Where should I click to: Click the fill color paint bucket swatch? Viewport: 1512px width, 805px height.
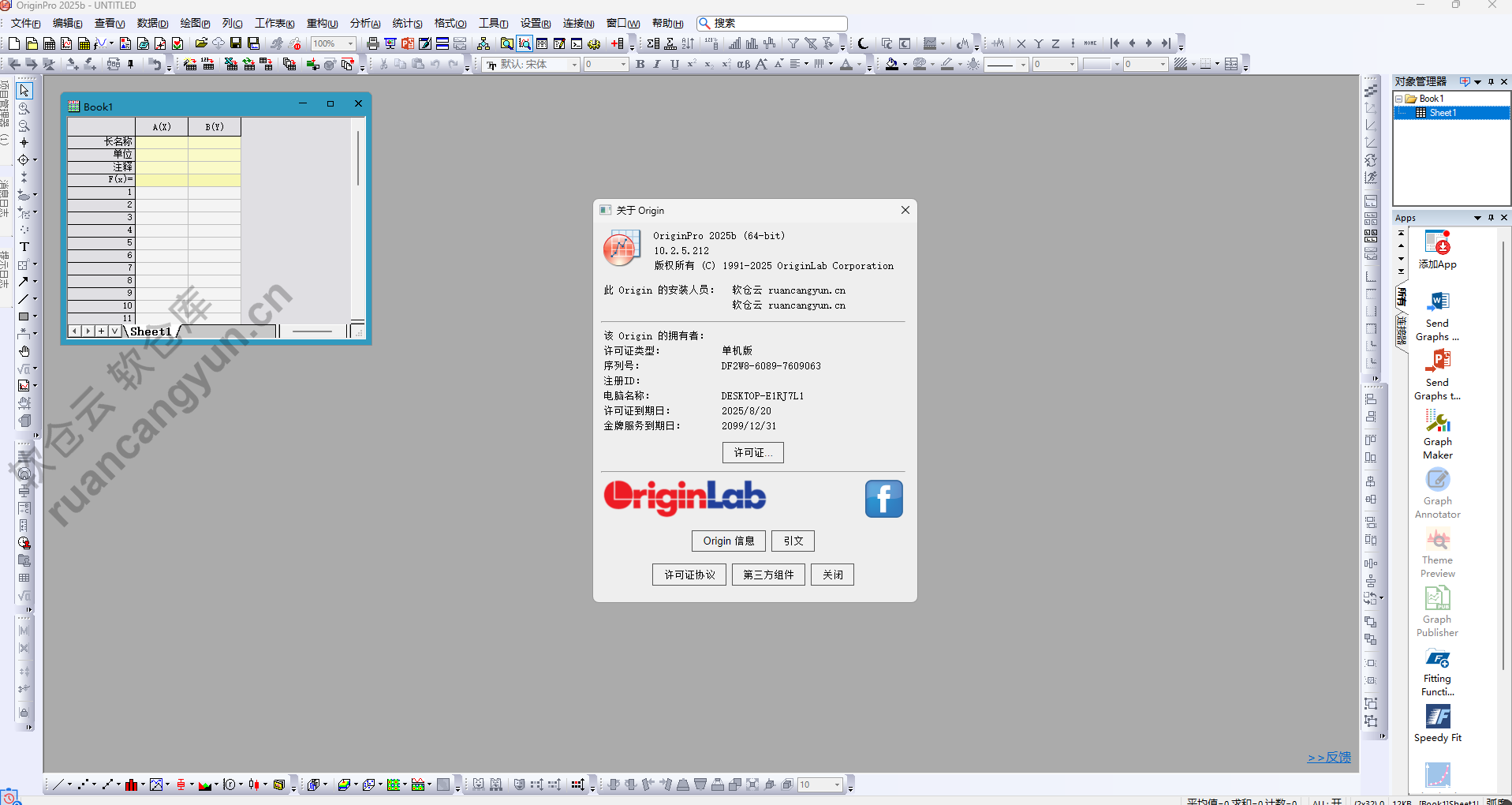click(x=891, y=65)
